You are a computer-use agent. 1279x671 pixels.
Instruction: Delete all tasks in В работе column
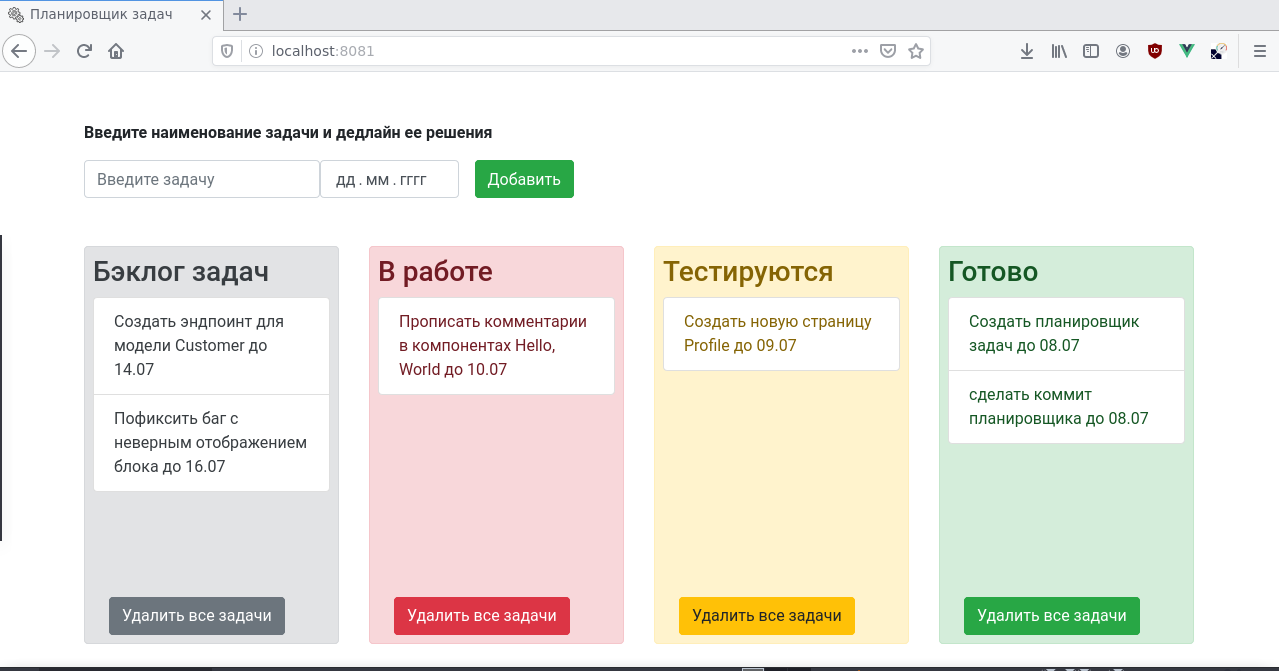[x=482, y=616]
